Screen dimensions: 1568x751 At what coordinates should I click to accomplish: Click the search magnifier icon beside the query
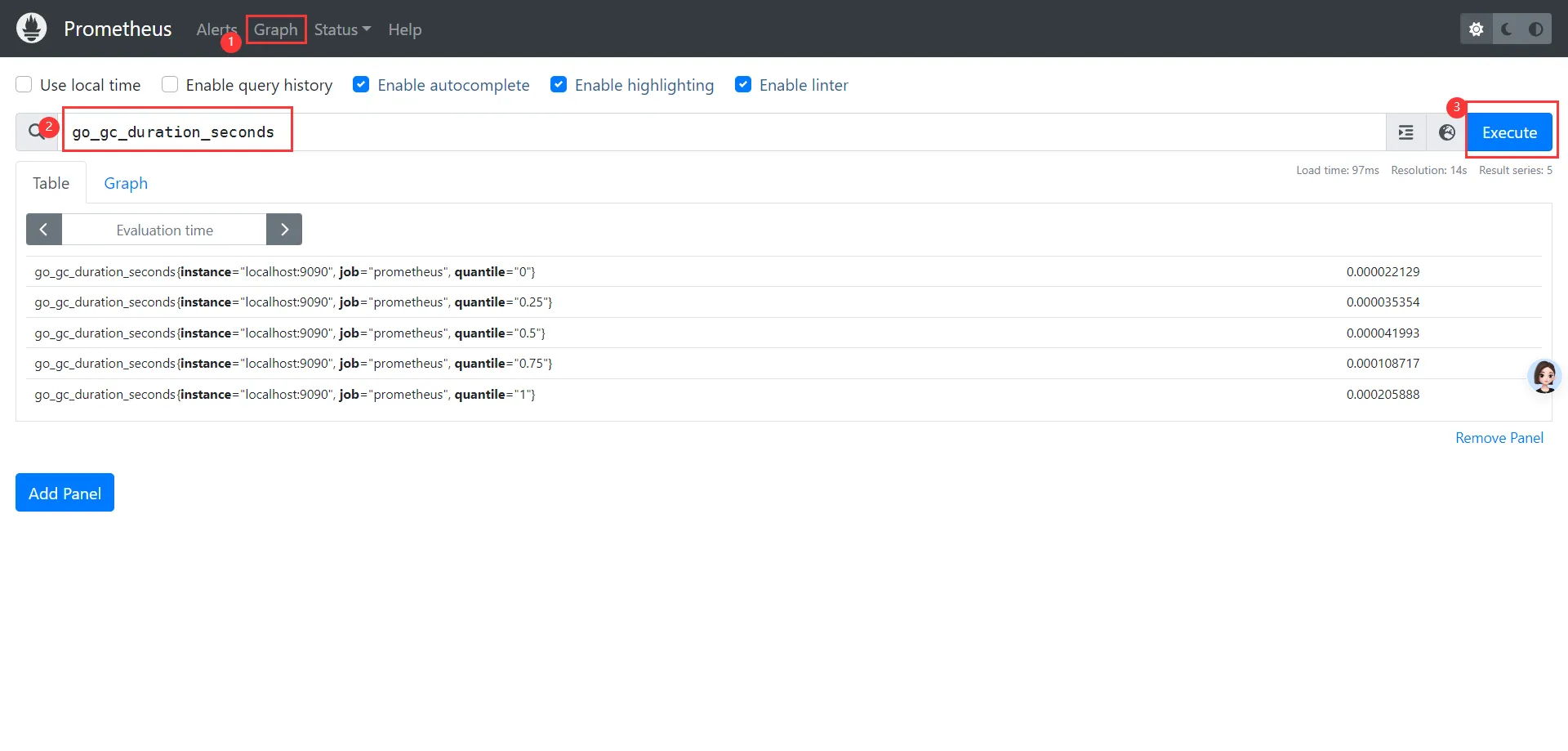pos(36,132)
